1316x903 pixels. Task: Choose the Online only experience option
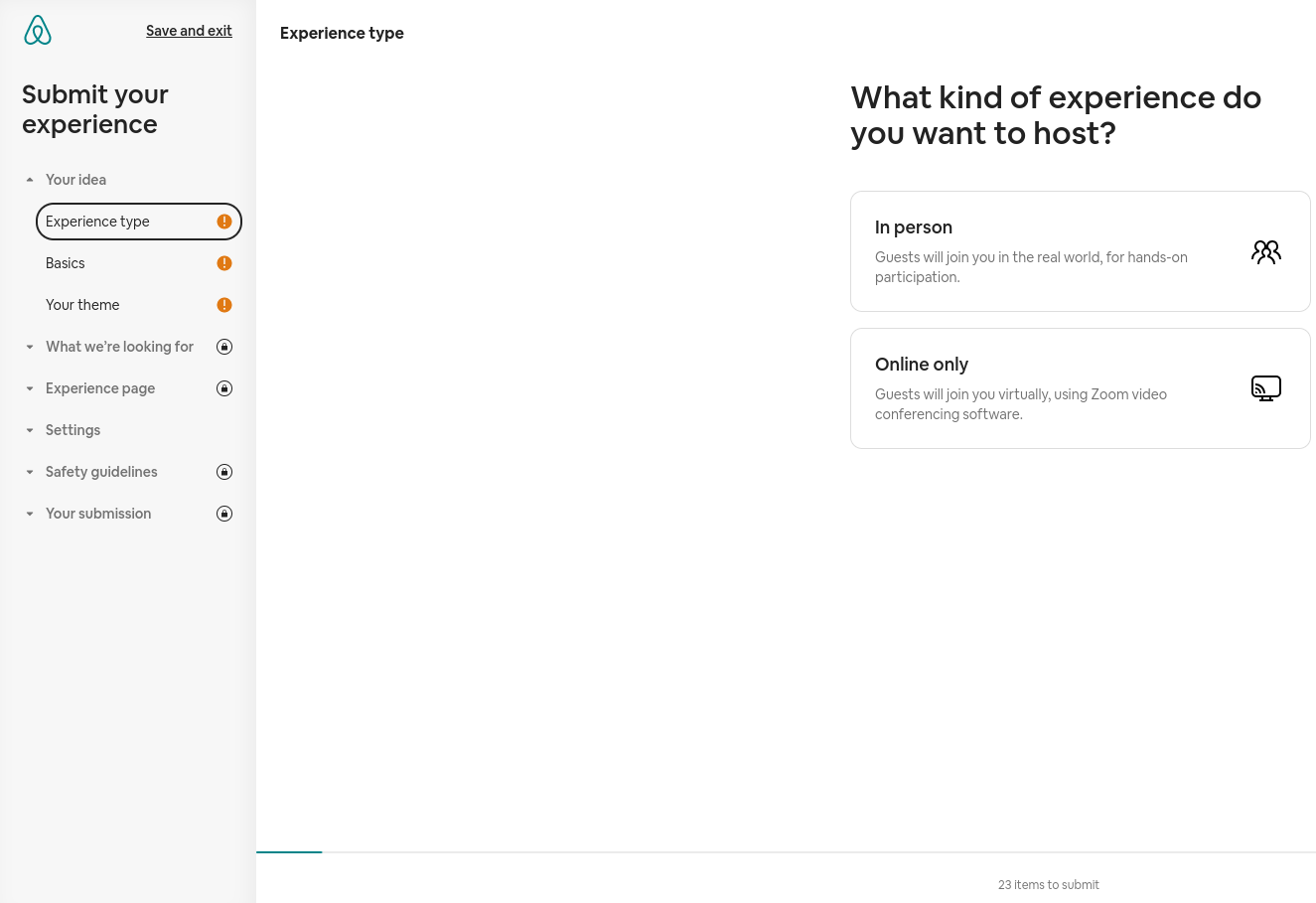click(x=1080, y=388)
